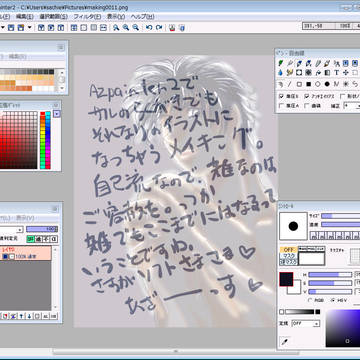
Task: Choose the outlined circle draw shape
Action: click(318, 84)
